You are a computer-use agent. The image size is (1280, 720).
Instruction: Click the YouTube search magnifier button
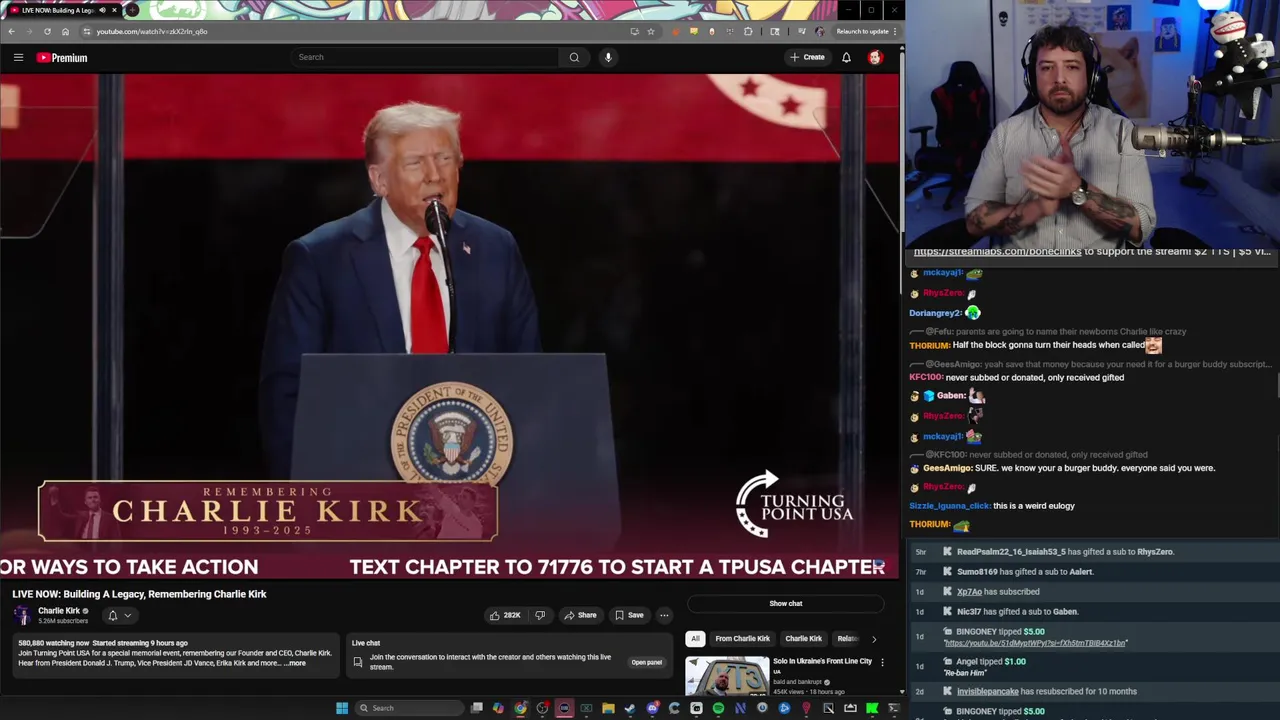pos(574,57)
